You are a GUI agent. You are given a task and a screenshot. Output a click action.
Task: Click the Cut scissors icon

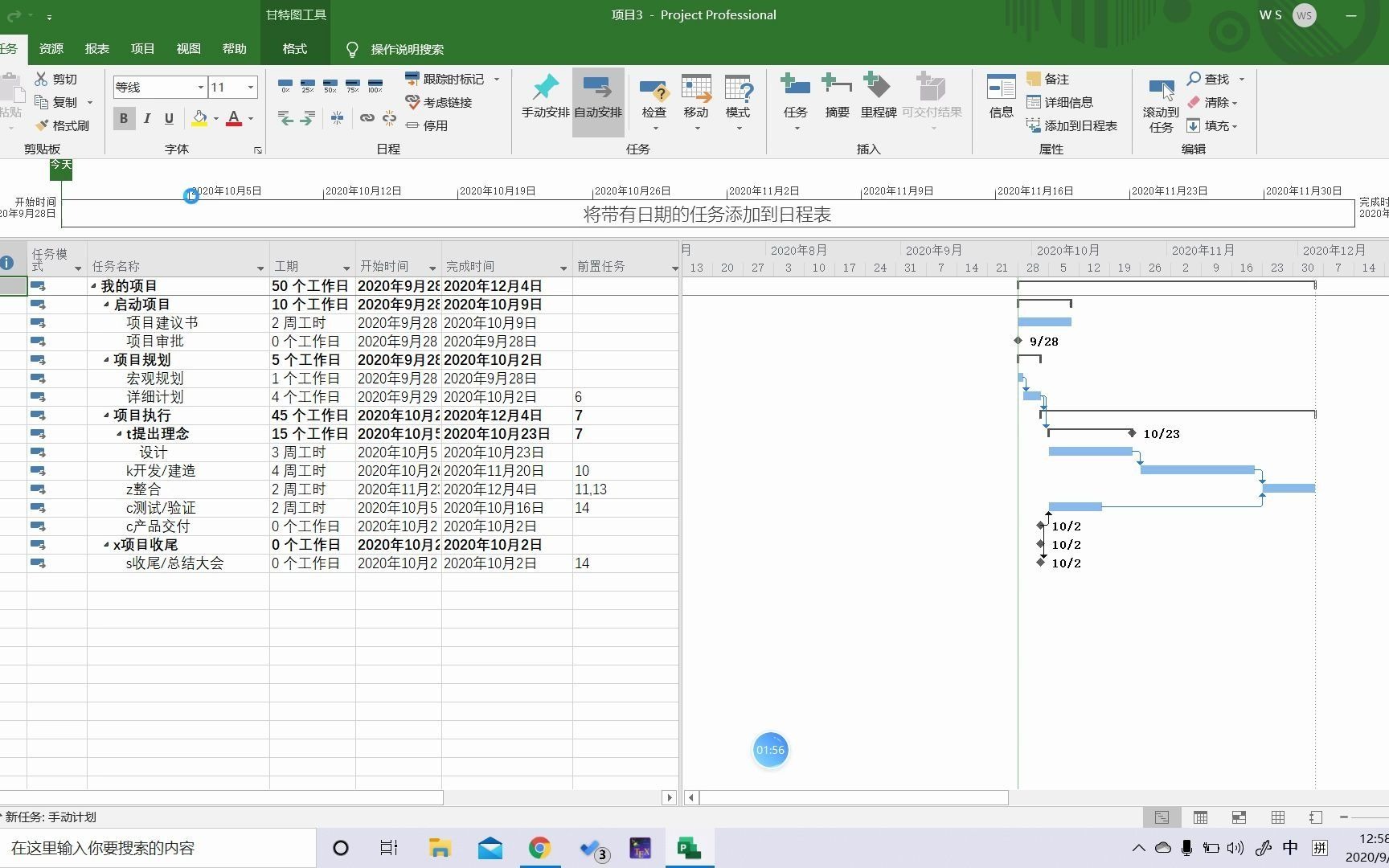[42, 79]
